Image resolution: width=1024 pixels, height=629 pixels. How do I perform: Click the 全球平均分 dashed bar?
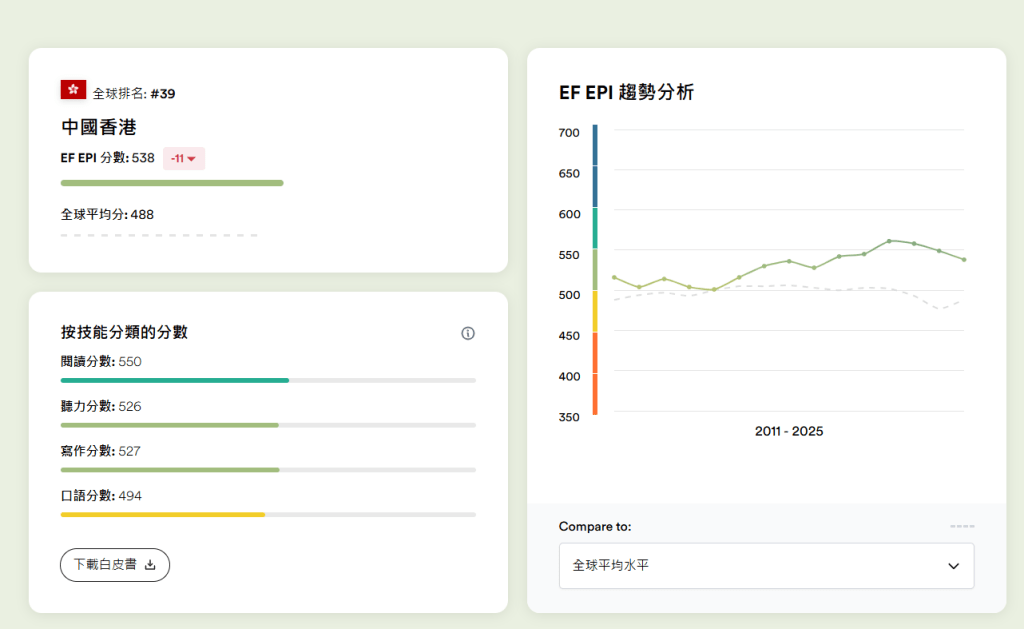160,235
